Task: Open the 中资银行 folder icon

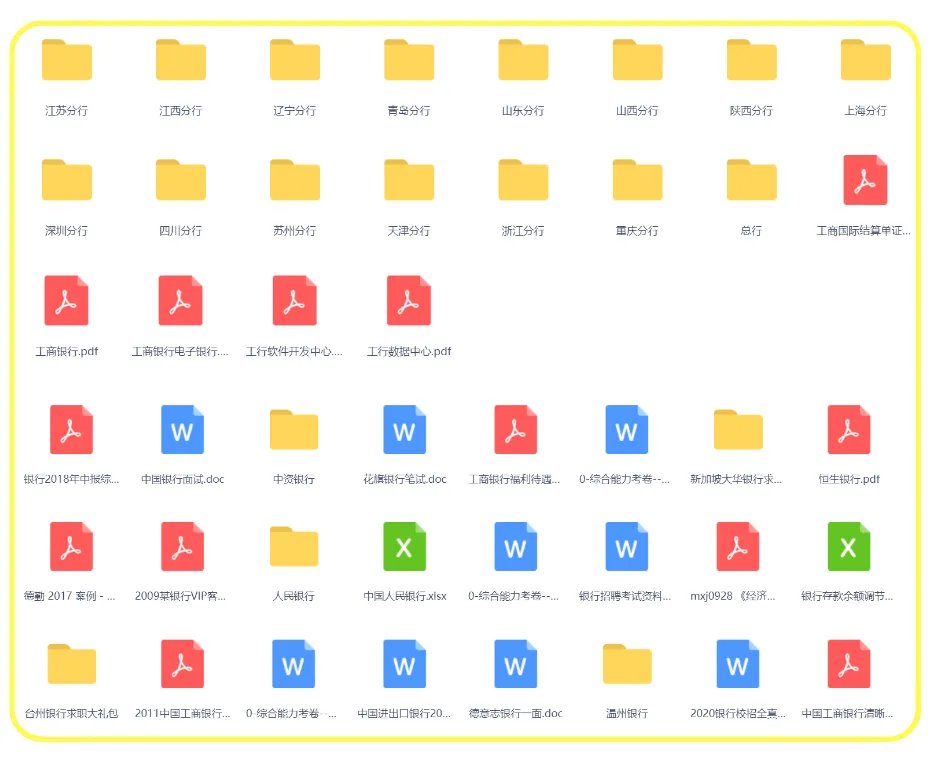Action: point(294,430)
